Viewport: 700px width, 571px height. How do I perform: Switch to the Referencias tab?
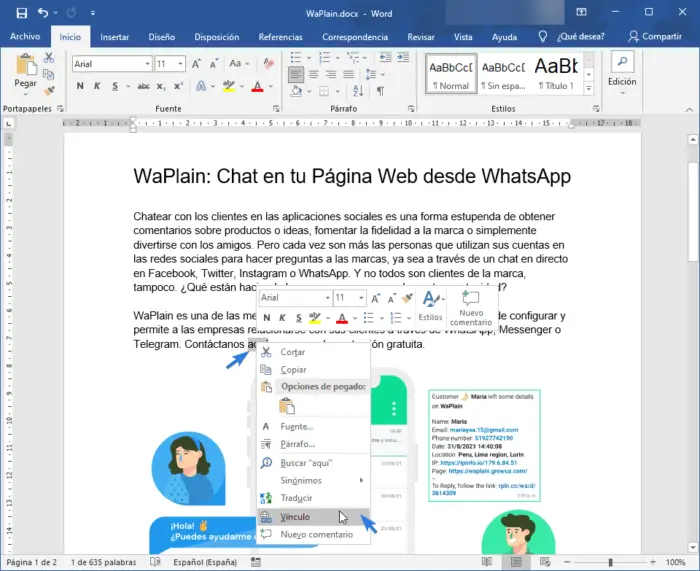280,37
